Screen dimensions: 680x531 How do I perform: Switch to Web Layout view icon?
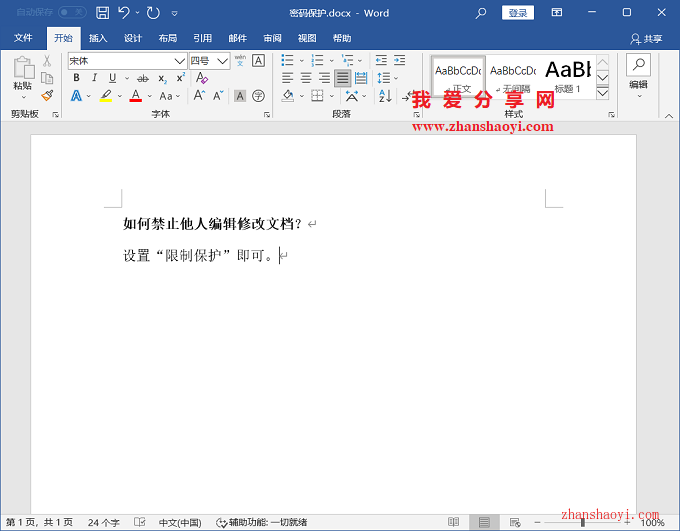pyautogui.click(x=515, y=522)
